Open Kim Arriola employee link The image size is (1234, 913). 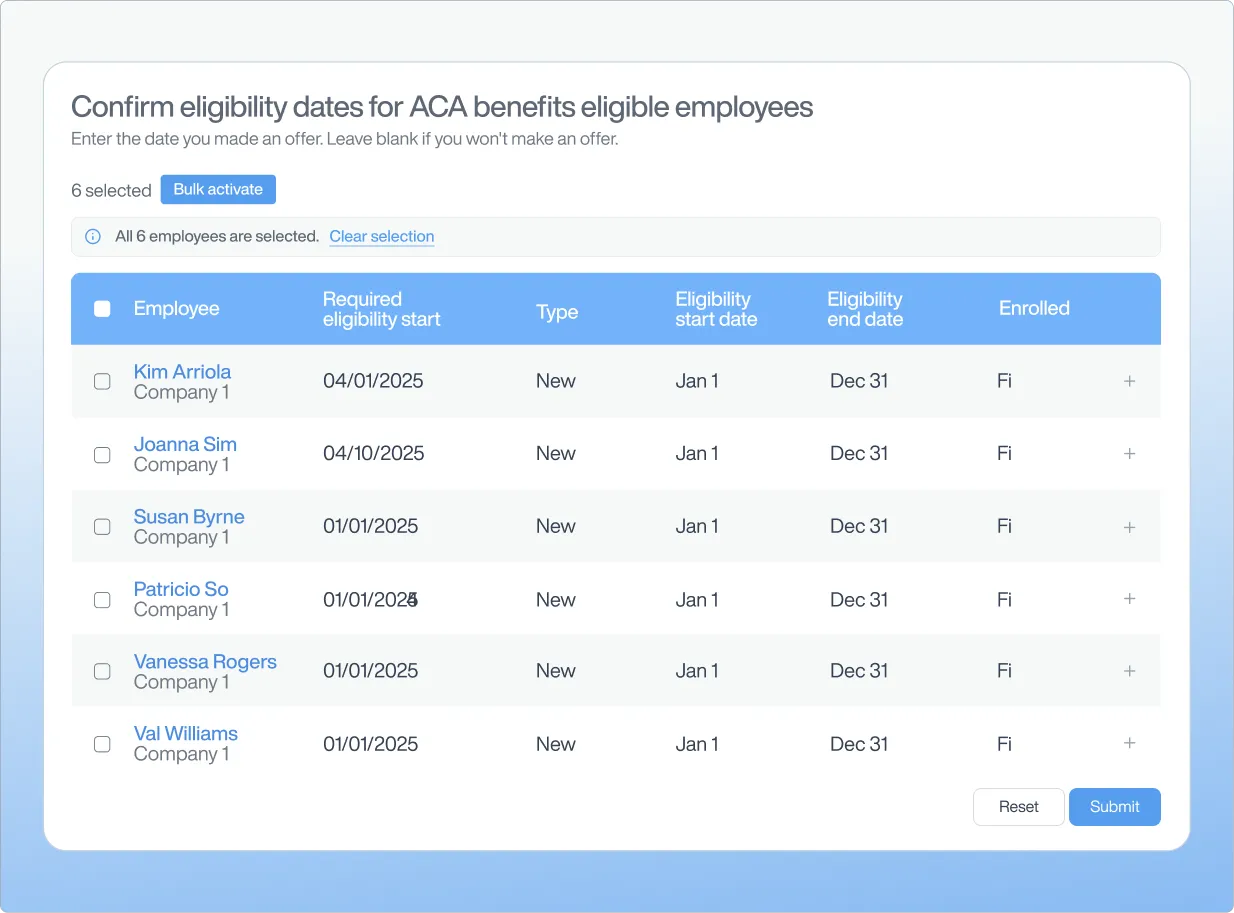(182, 372)
